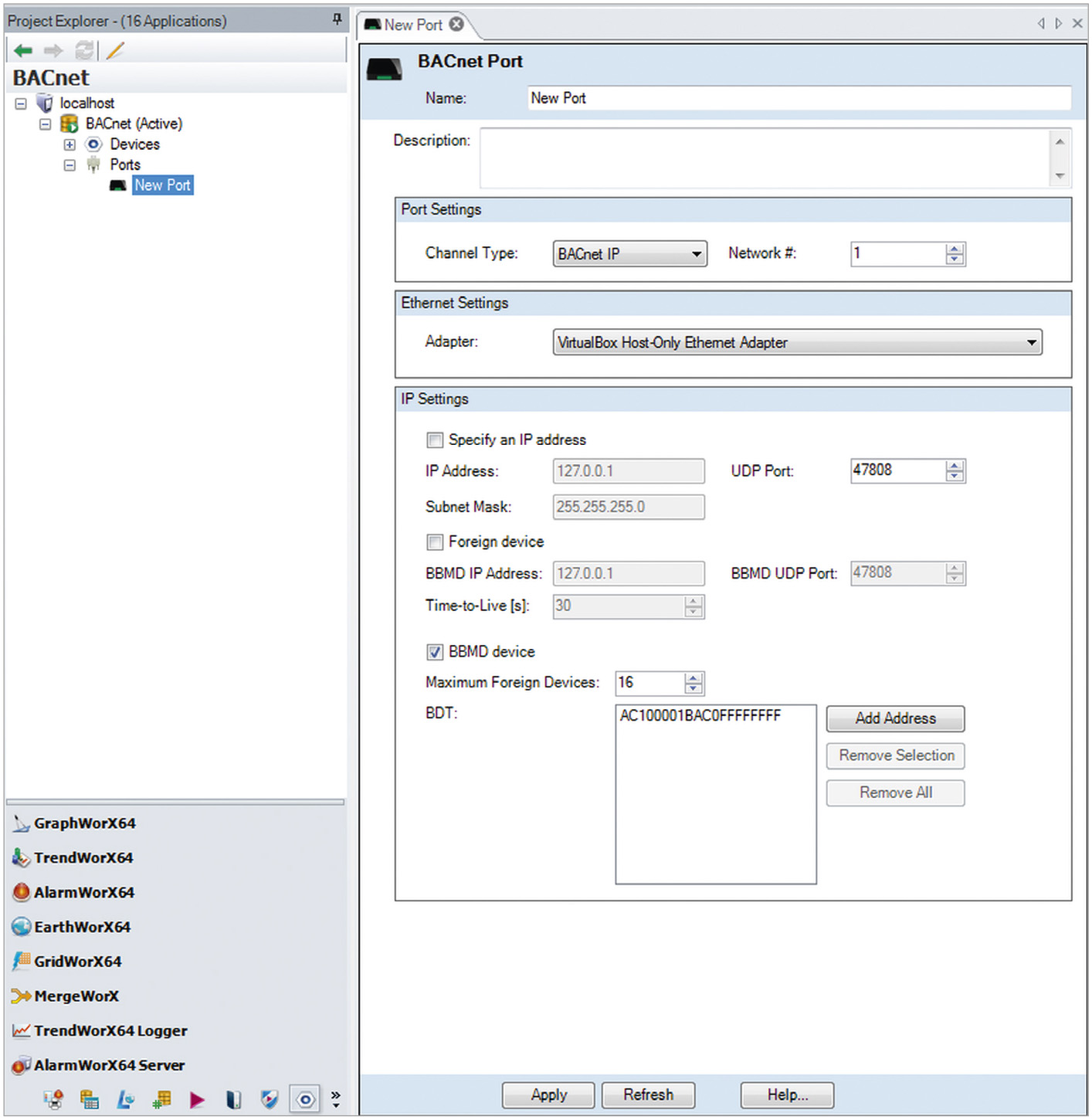Check the Foreign device checkbox

click(x=435, y=542)
